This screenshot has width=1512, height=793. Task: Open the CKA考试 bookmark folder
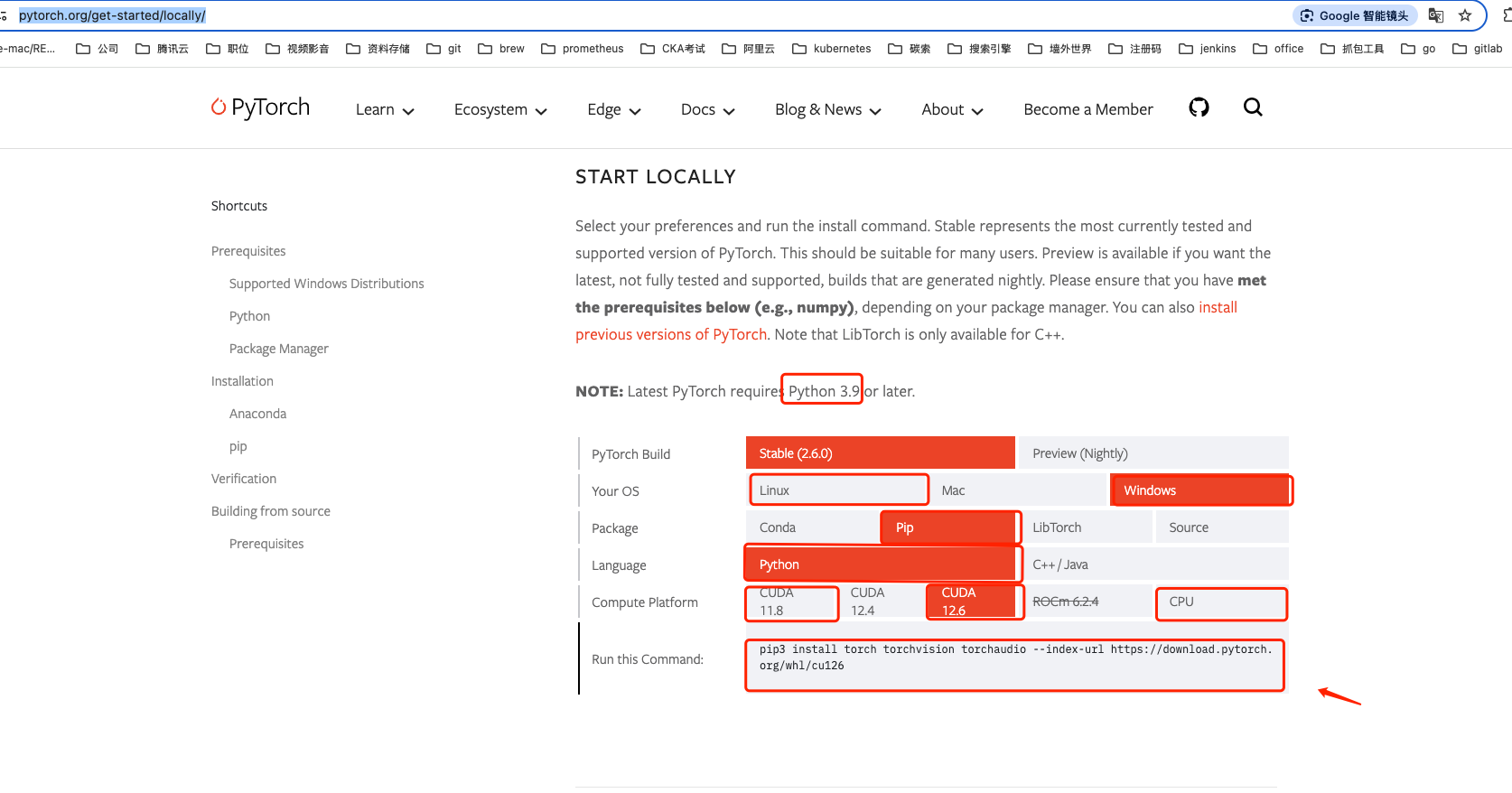click(x=673, y=49)
